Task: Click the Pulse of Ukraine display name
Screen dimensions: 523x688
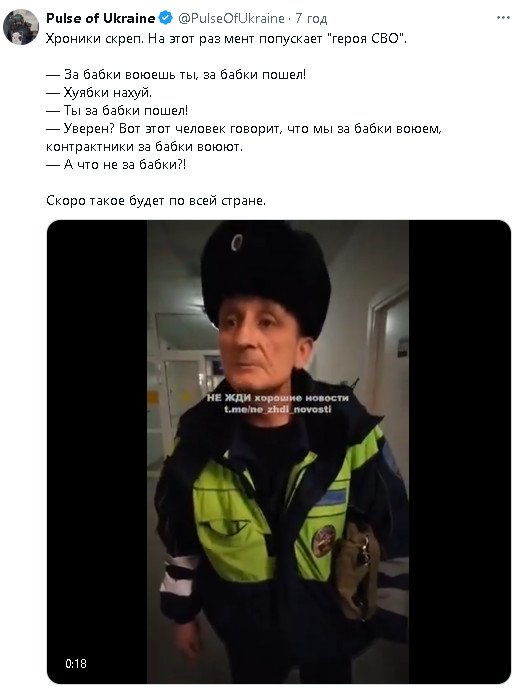Action: (100, 18)
